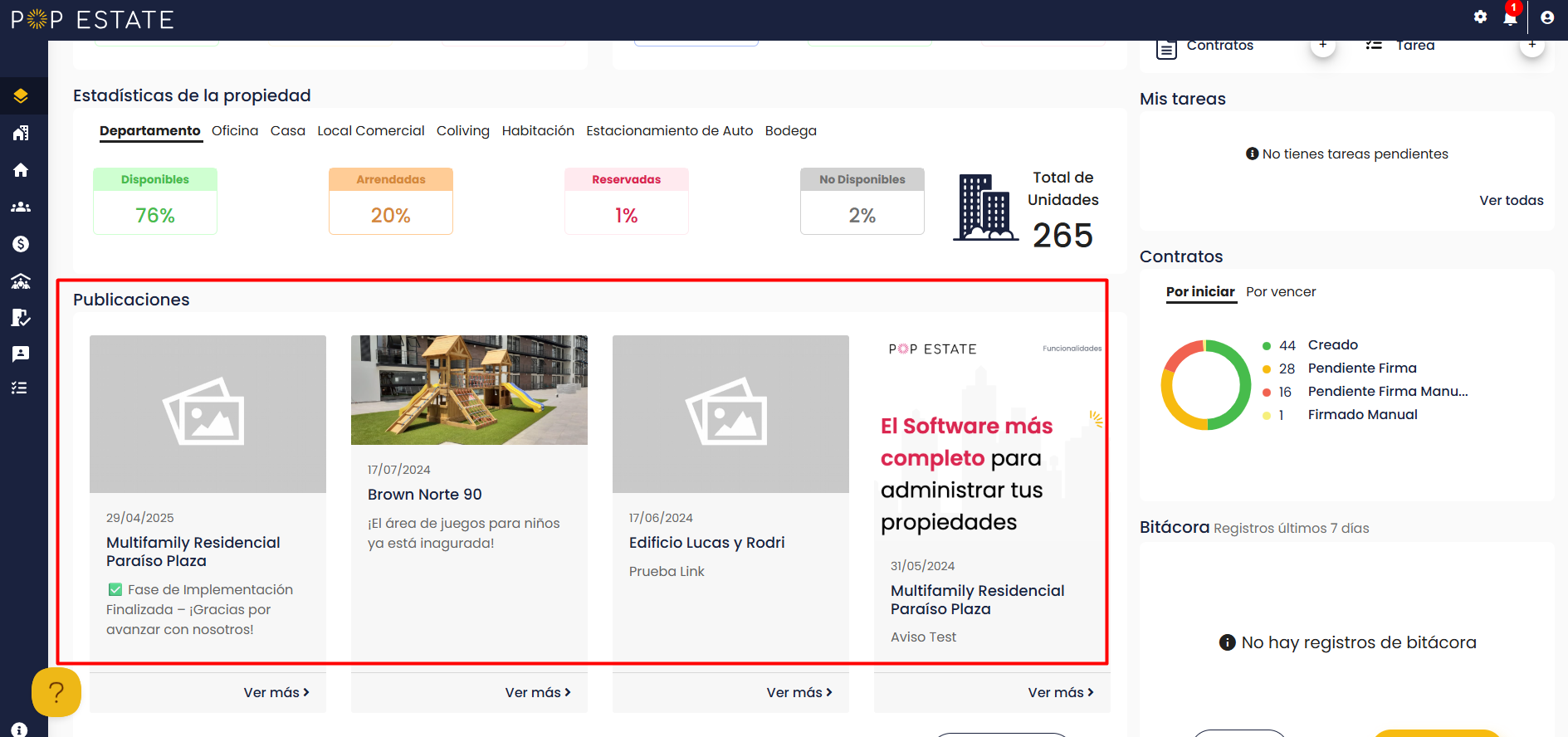Expand Ver más for Brown Norte 90
Viewport: 1568px width, 737px height.
[538, 692]
